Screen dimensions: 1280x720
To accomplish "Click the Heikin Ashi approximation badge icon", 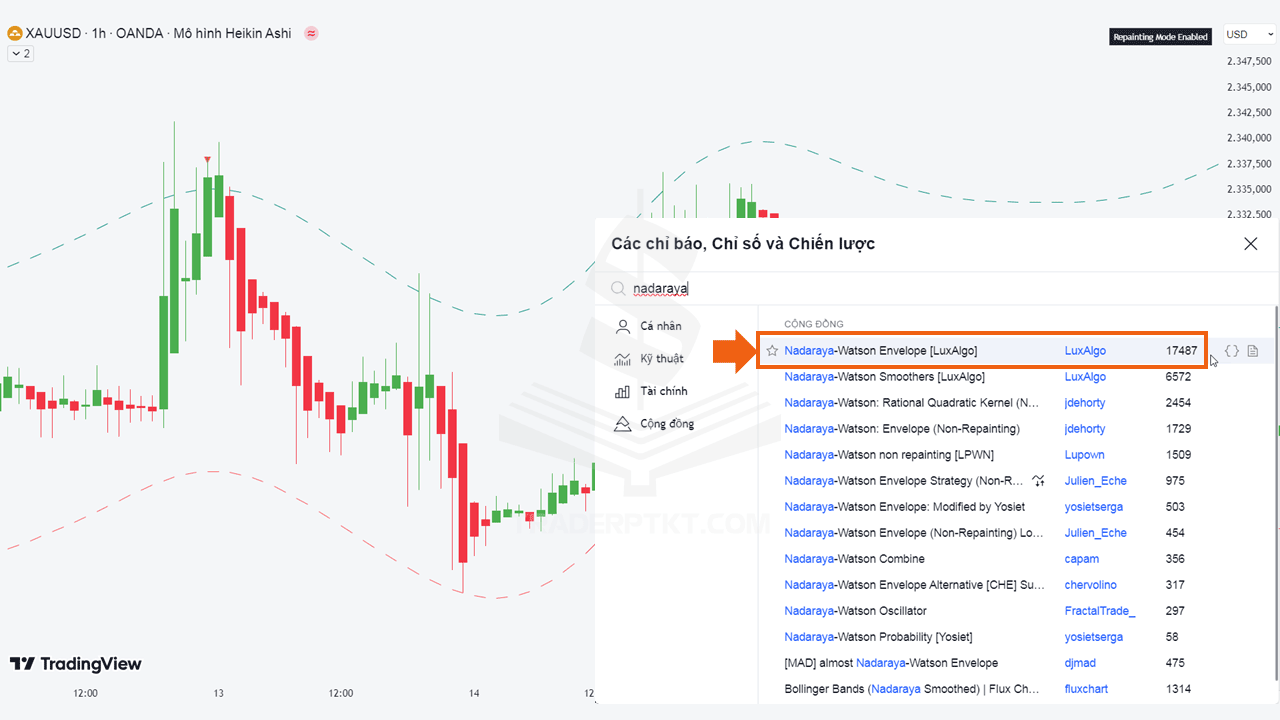I will click(311, 34).
